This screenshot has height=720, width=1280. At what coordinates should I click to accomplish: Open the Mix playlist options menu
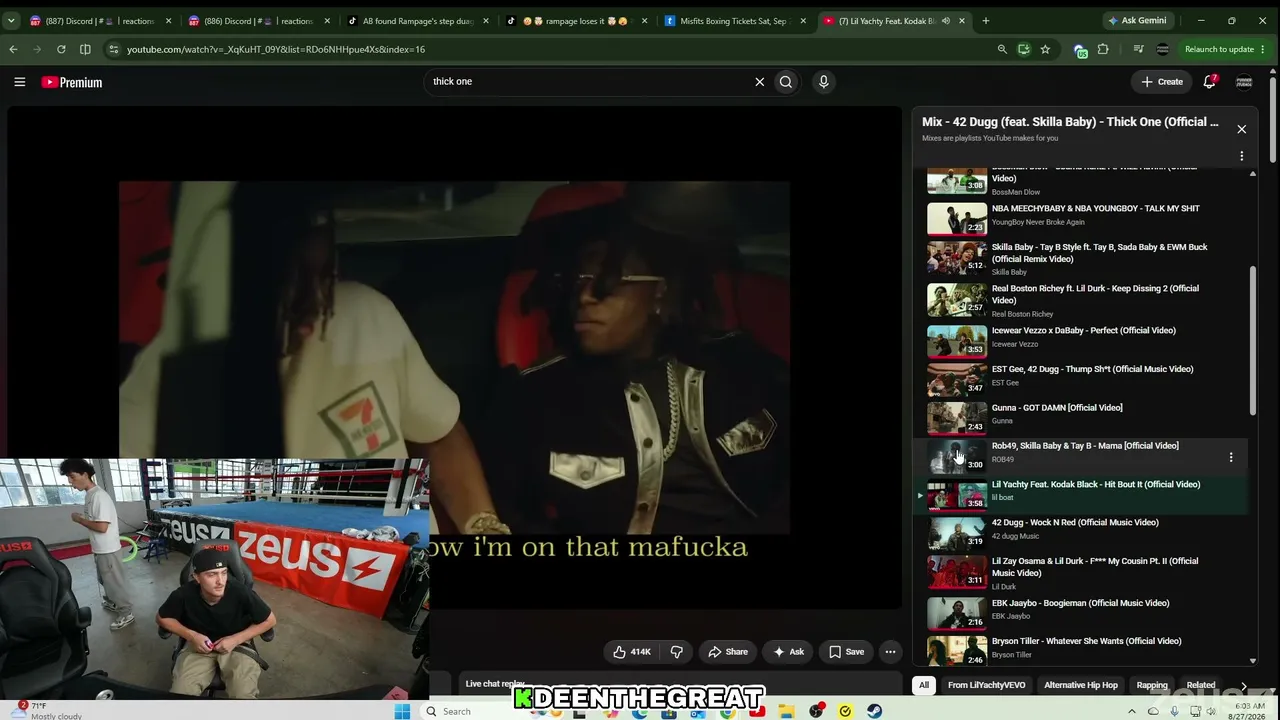(x=1241, y=156)
